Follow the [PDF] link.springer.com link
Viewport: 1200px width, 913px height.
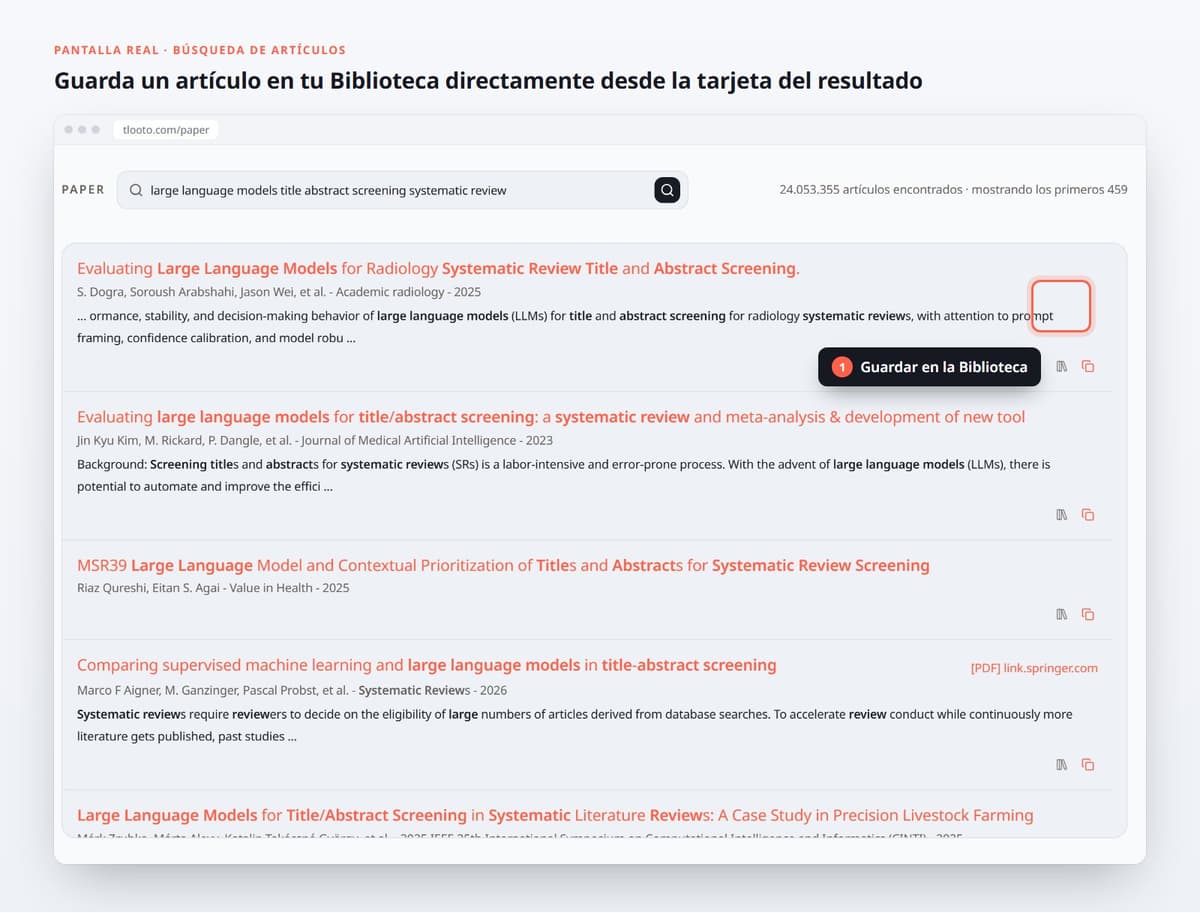pyautogui.click(x=1034, y=668)
